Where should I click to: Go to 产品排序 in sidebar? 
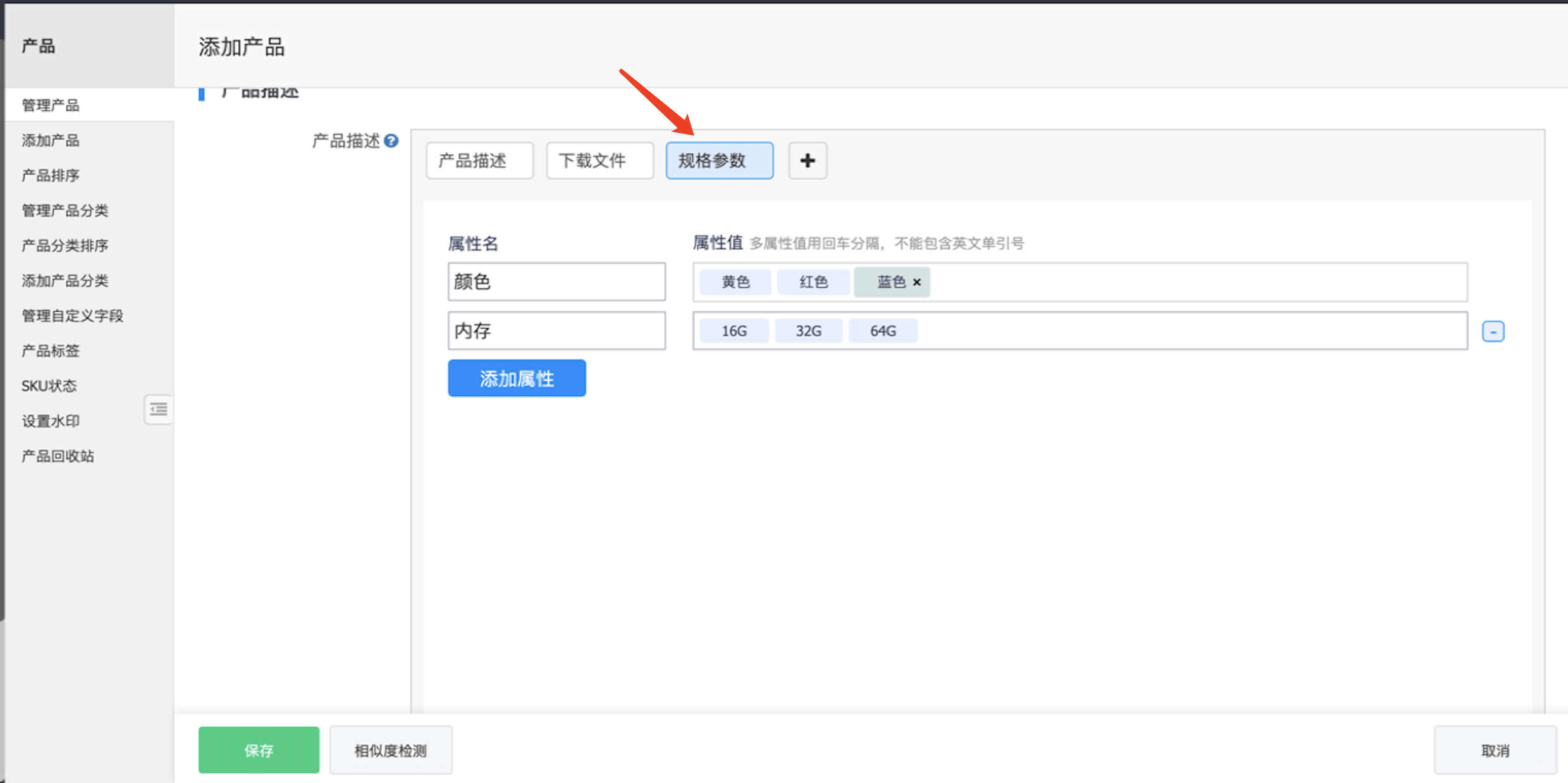(x=51, y=175)
